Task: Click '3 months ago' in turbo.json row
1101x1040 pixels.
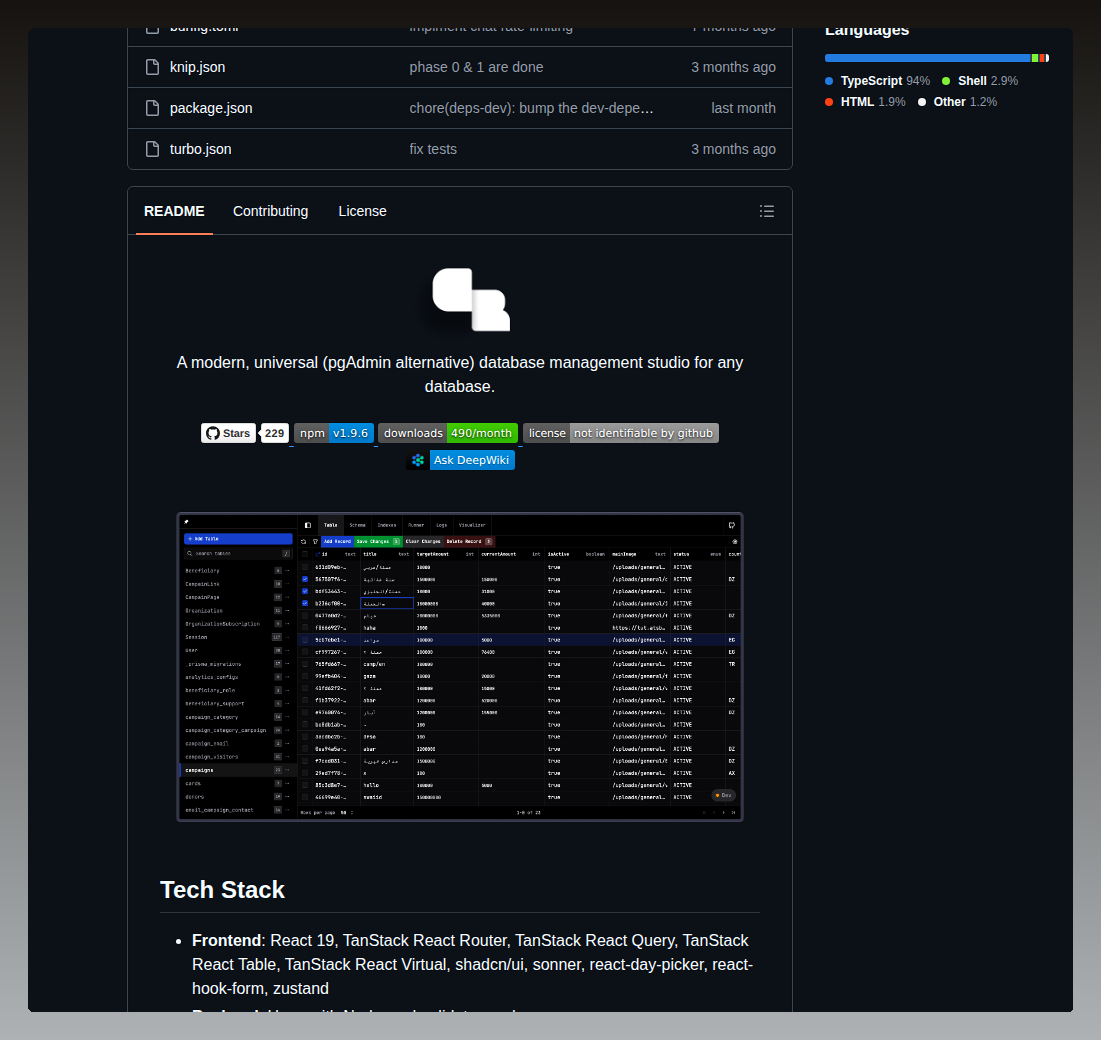Action: point(733,149)
